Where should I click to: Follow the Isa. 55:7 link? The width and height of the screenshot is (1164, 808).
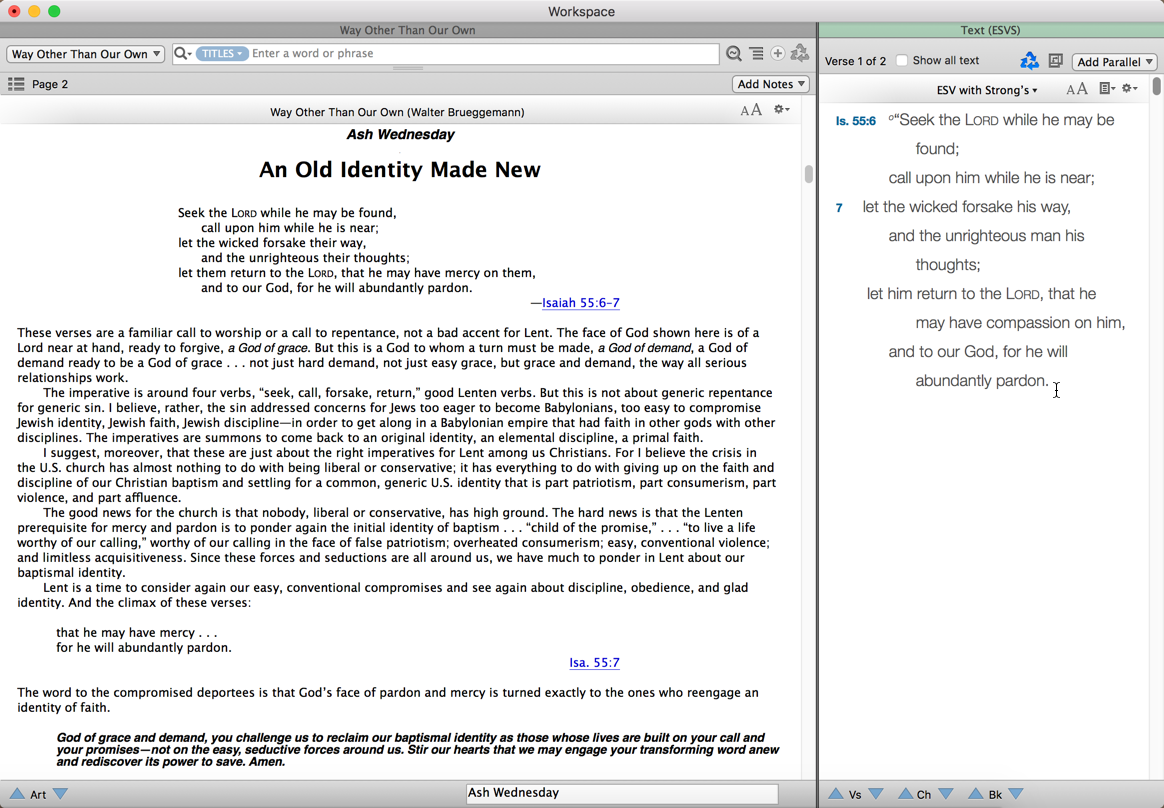[x=594, y=662]
